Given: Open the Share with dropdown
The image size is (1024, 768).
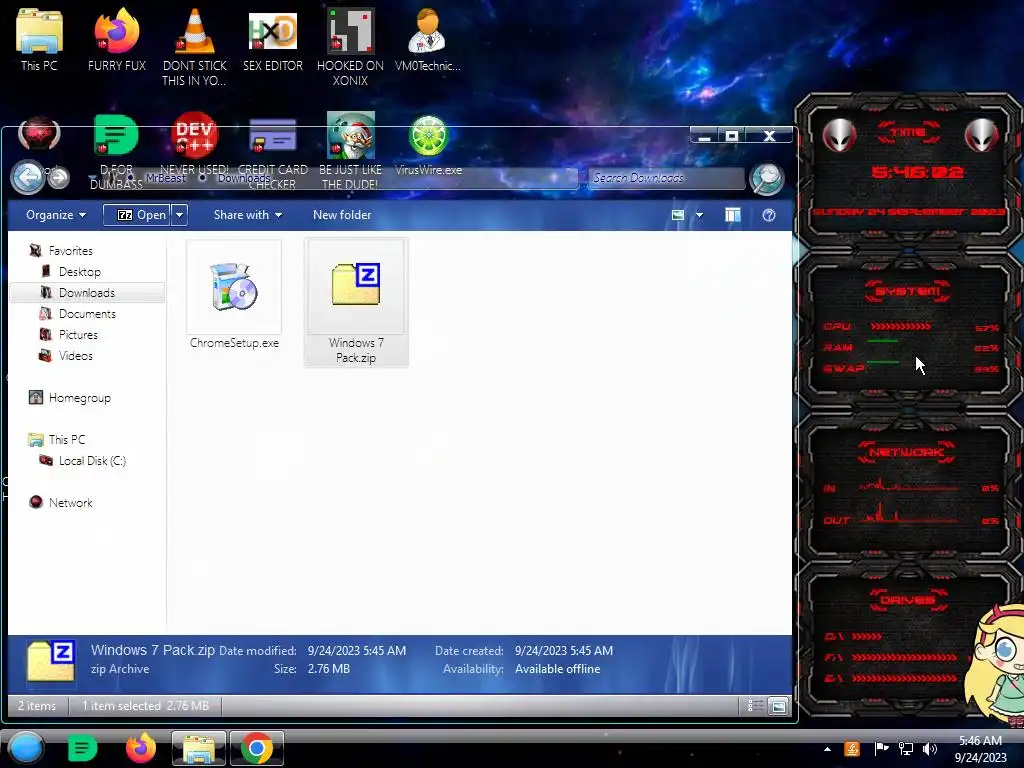Looking at the screenshot, I should [x=248, y=215].
